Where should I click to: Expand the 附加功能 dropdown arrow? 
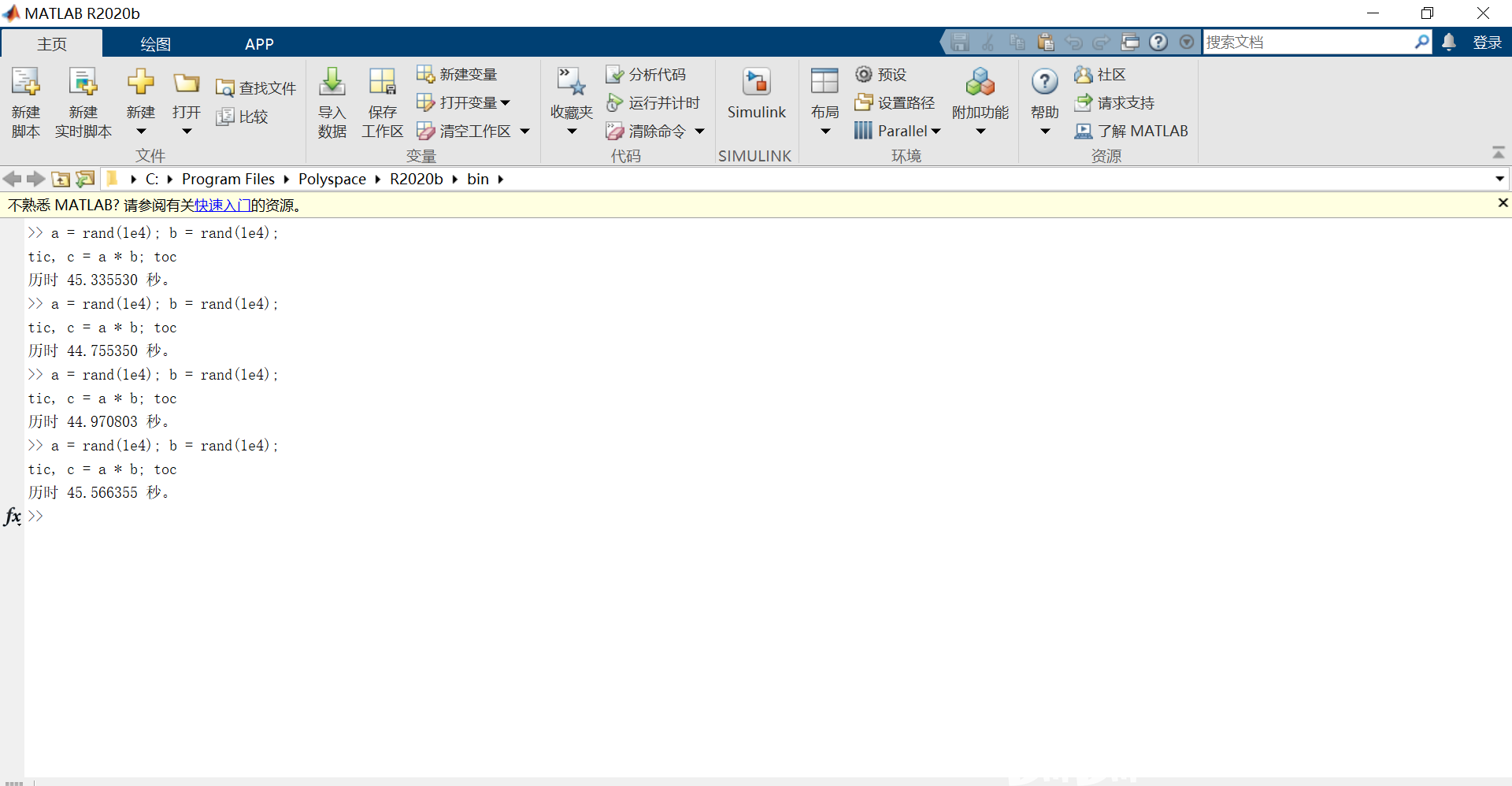pos(980,132)
